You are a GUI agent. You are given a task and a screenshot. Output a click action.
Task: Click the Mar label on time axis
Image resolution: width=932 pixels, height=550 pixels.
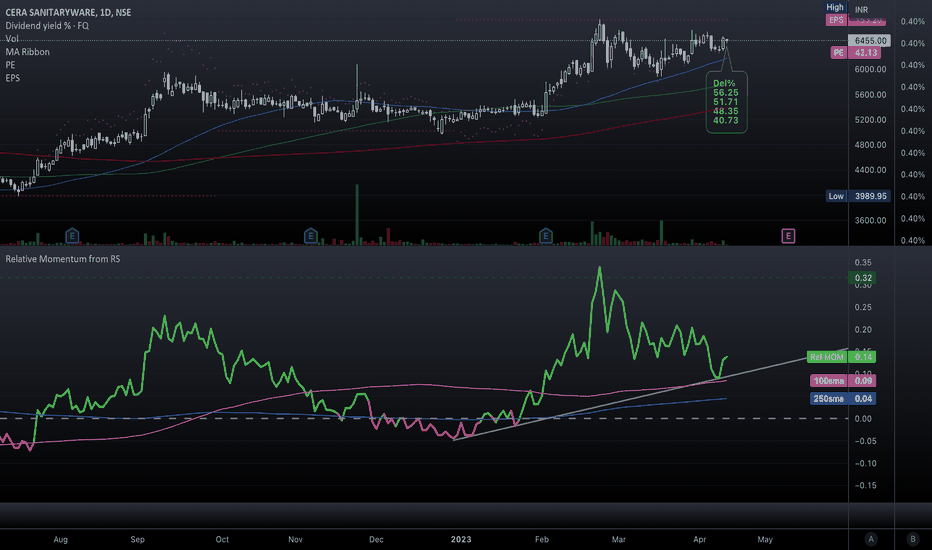click(x=619, y=539)
